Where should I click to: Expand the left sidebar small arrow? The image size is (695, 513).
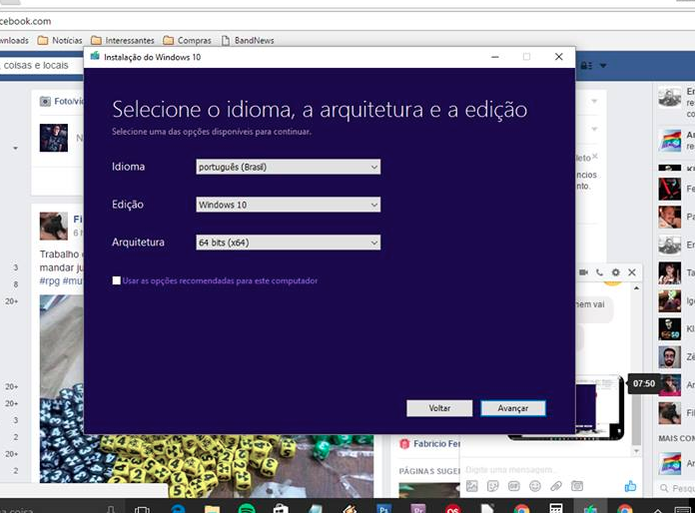pyautogui.click(x=16, y=148)
